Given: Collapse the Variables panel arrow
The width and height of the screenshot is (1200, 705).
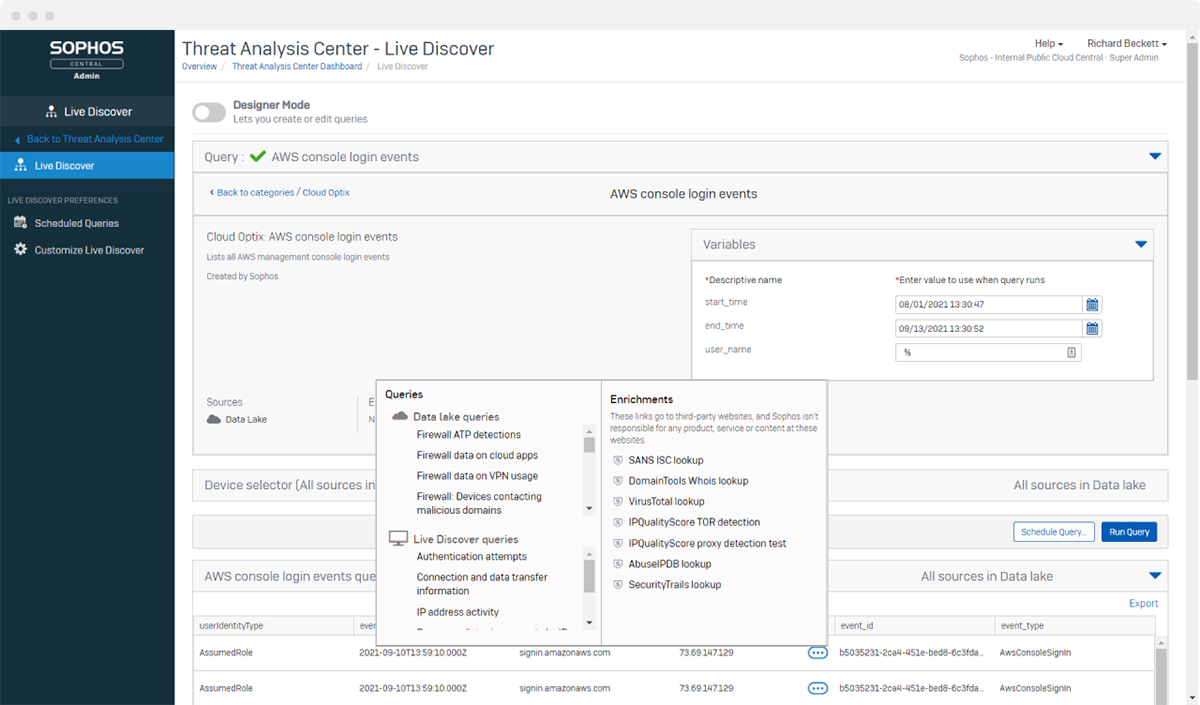Looking at the screenshot, I should [x=1140, y=244].
